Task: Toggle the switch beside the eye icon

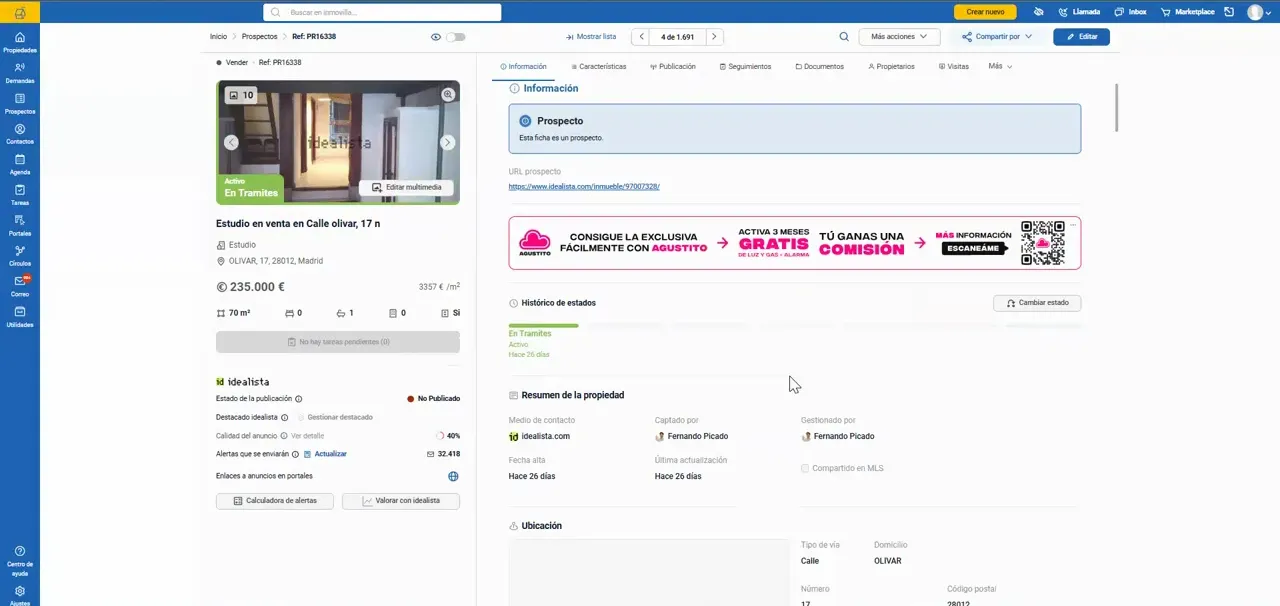Action: point(456,36)
